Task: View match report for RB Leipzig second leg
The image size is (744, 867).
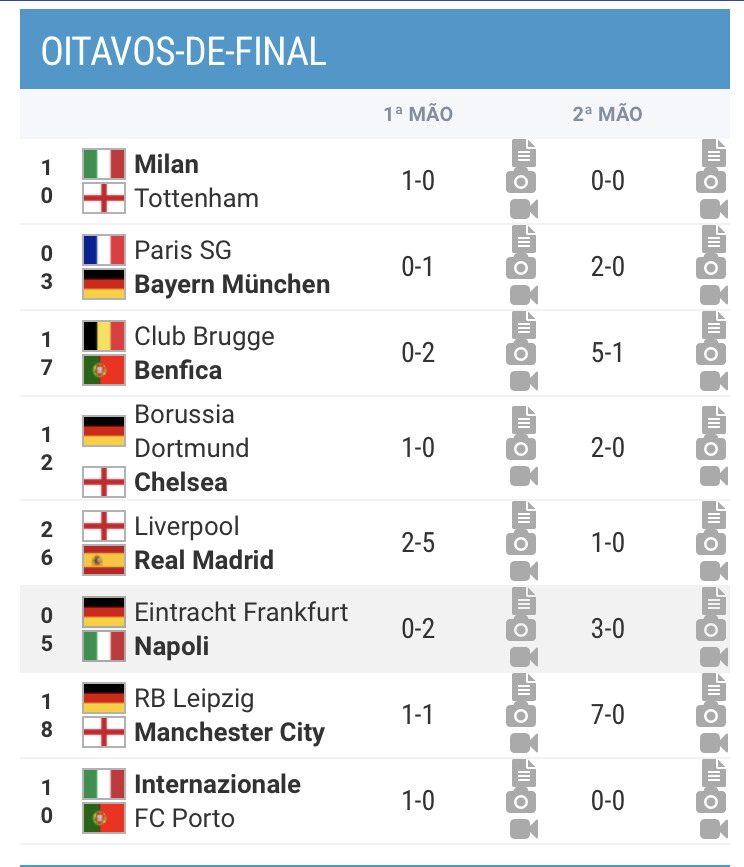Action: pos(714,687)
